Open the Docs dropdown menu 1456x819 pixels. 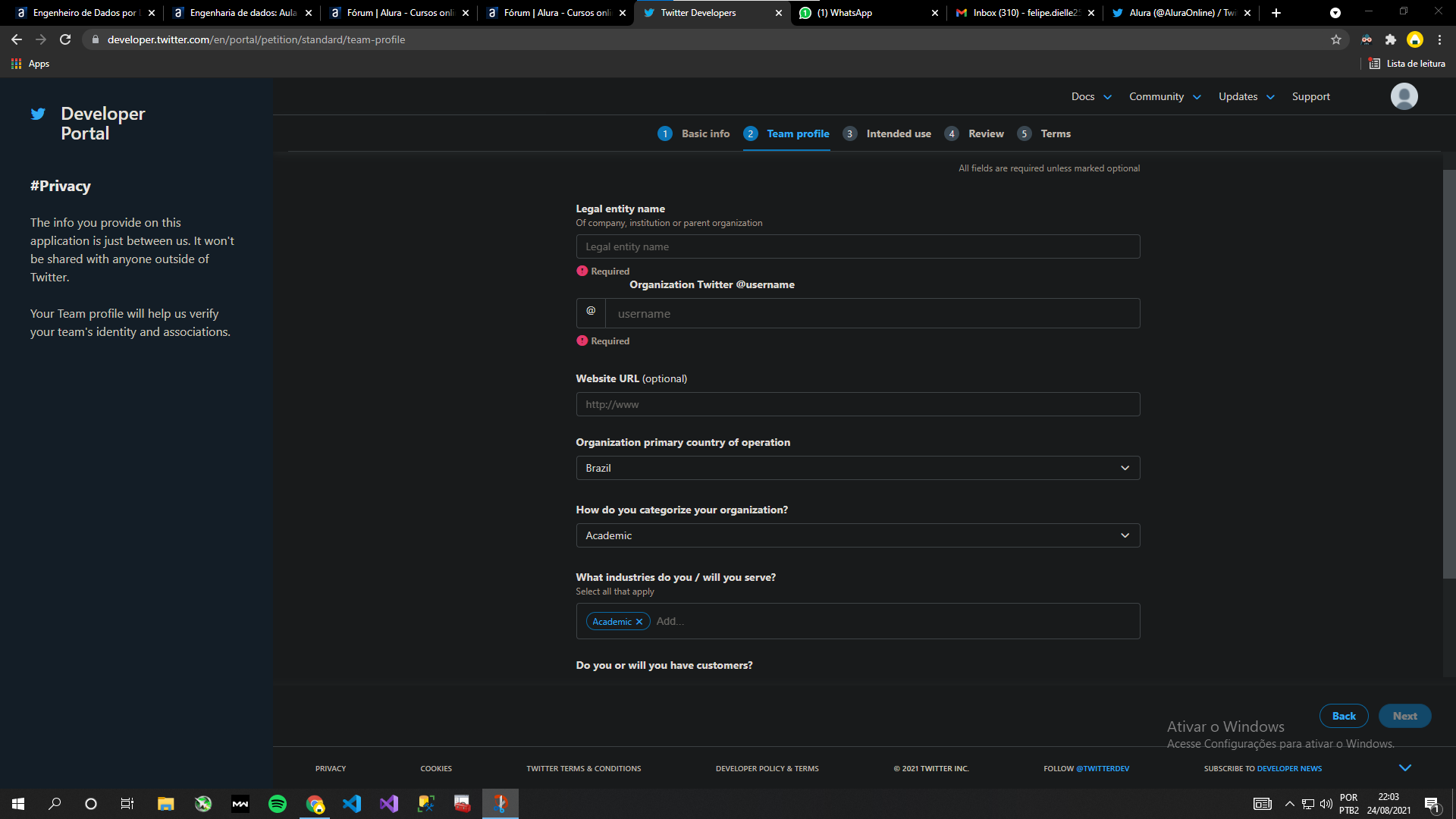[1091, 96]
